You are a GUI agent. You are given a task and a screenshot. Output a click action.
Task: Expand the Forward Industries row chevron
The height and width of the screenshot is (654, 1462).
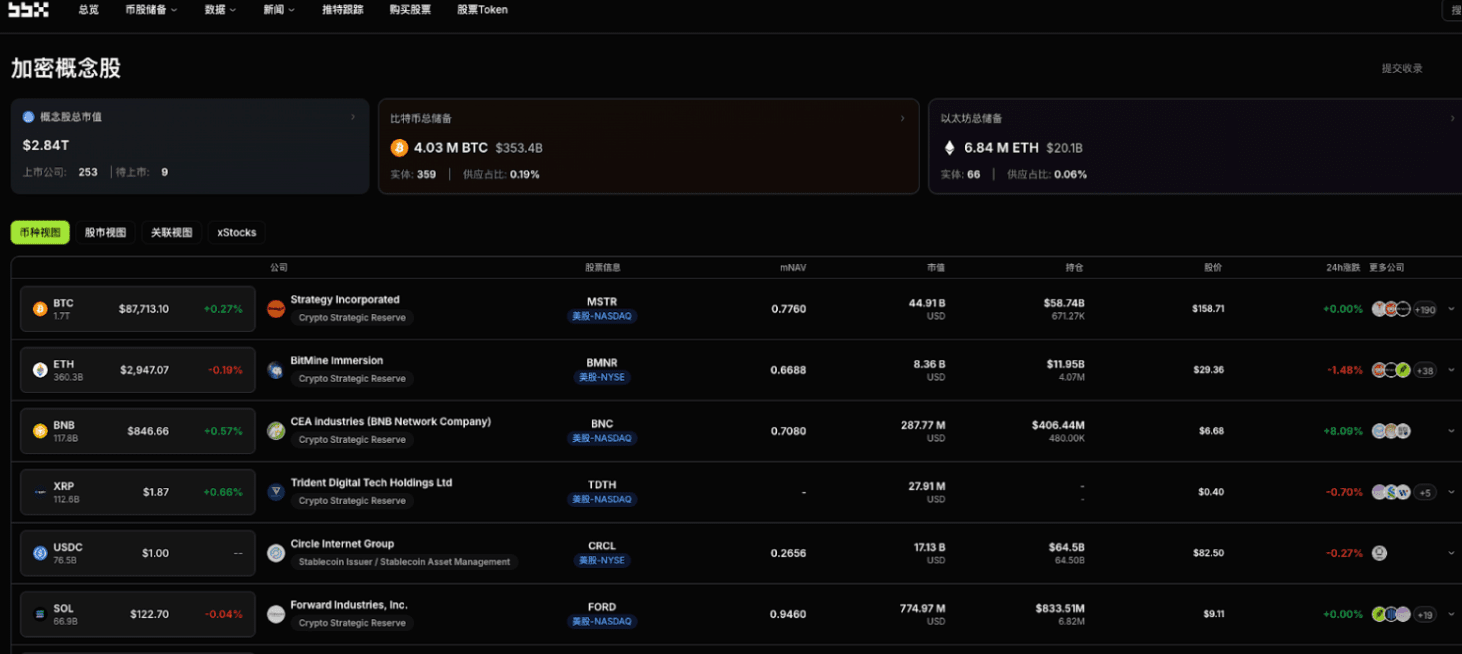1451,614
